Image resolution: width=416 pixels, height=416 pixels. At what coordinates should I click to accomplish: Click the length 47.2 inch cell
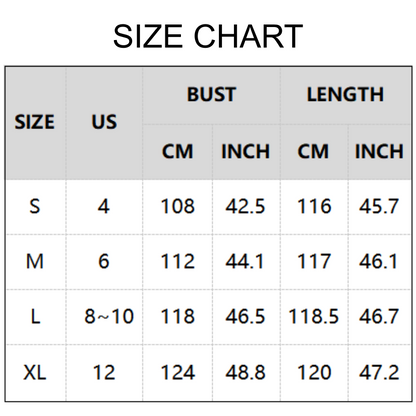[379, 372]
